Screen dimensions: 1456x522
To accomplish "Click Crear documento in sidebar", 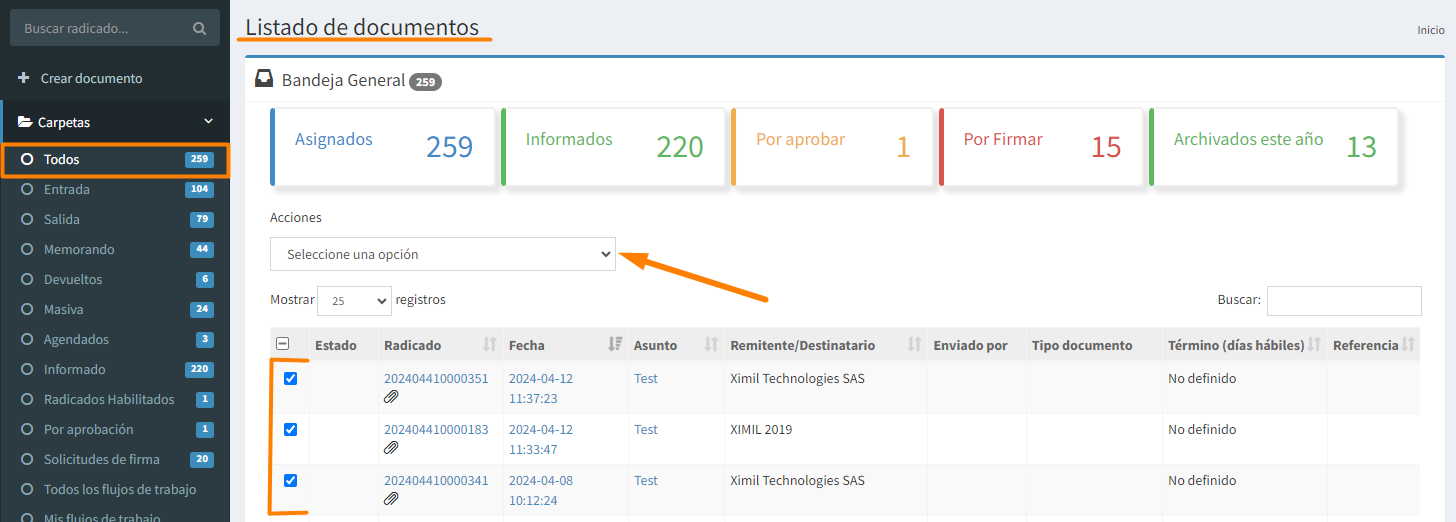I will 91,78.
